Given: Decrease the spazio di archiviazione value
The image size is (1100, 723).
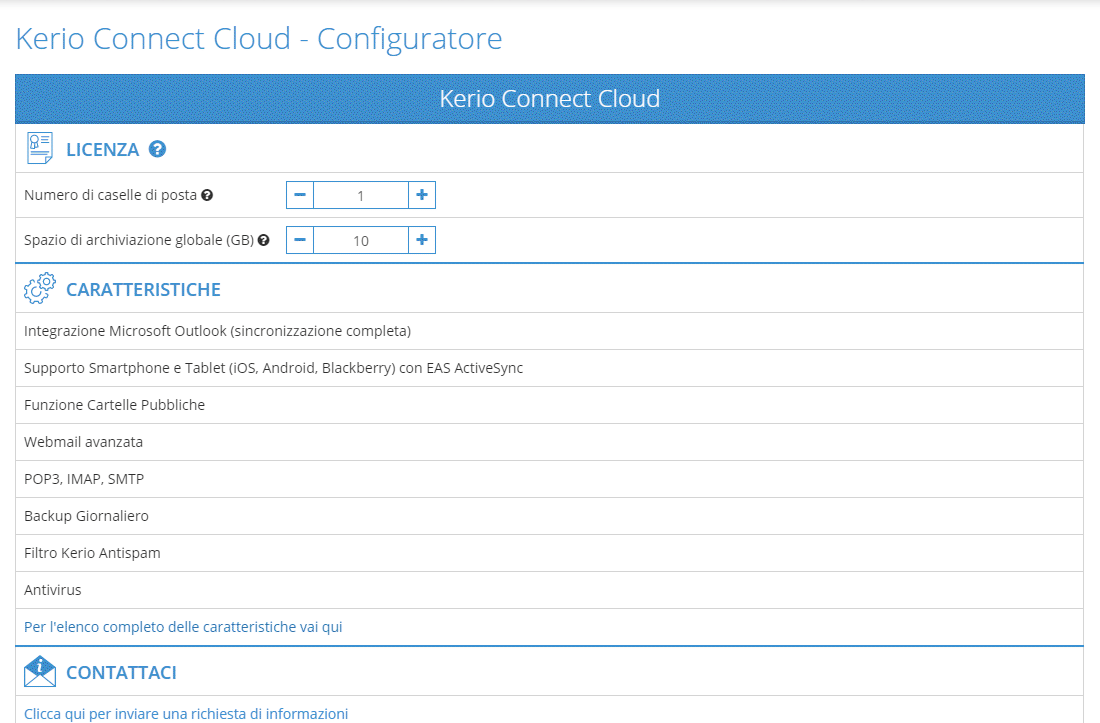Looking at the screenshot, I should (x=300, y=240).
